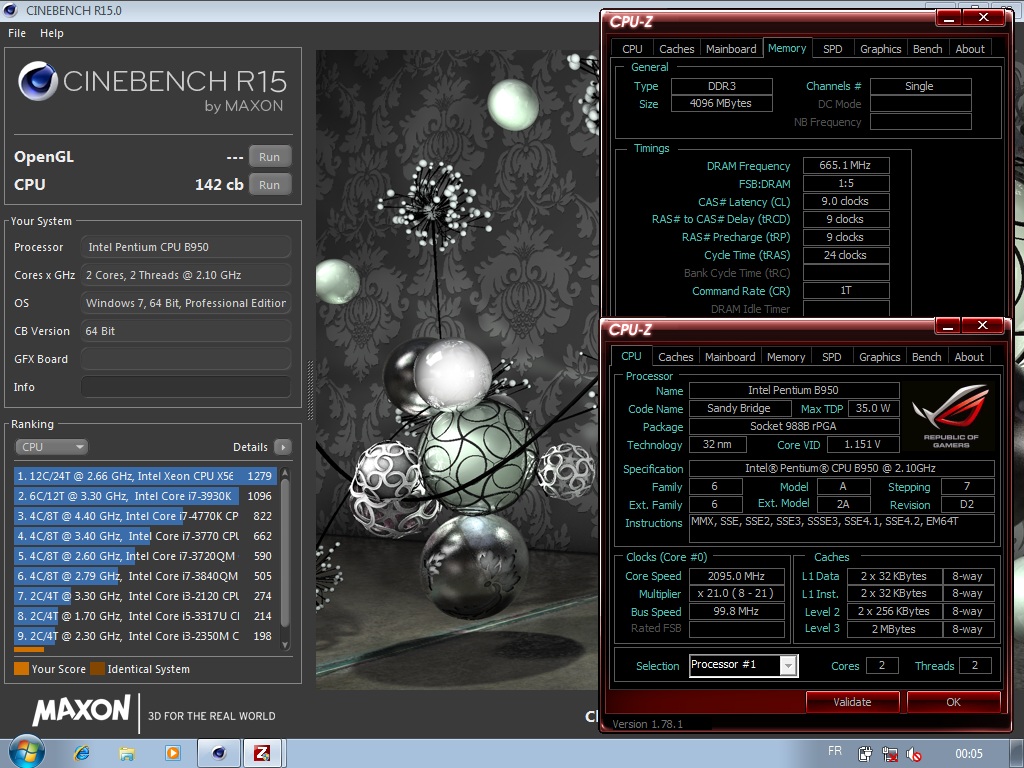1024x768 pixels.
Task: Select ranking row Core i5-3317U 214
Action: pos(145,616)
